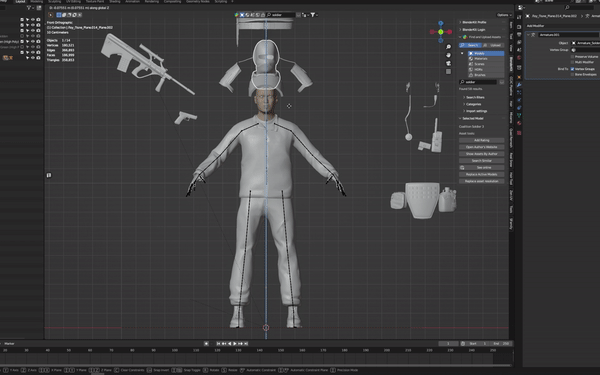Screen dimensions: 600x375
Task: Click the camera view viewport gizmo
Action: tap(448, 63)
